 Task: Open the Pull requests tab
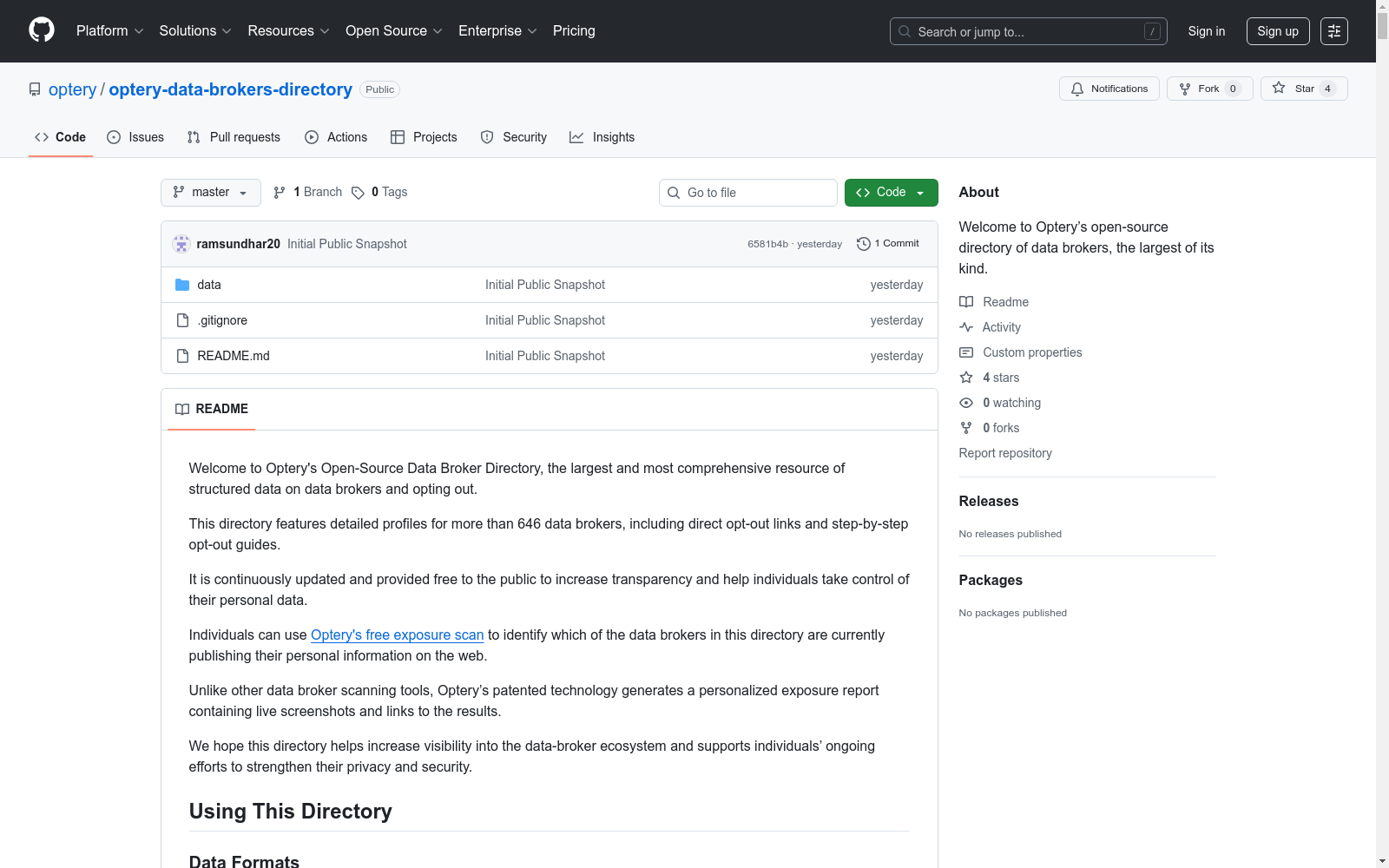point(234,137)
